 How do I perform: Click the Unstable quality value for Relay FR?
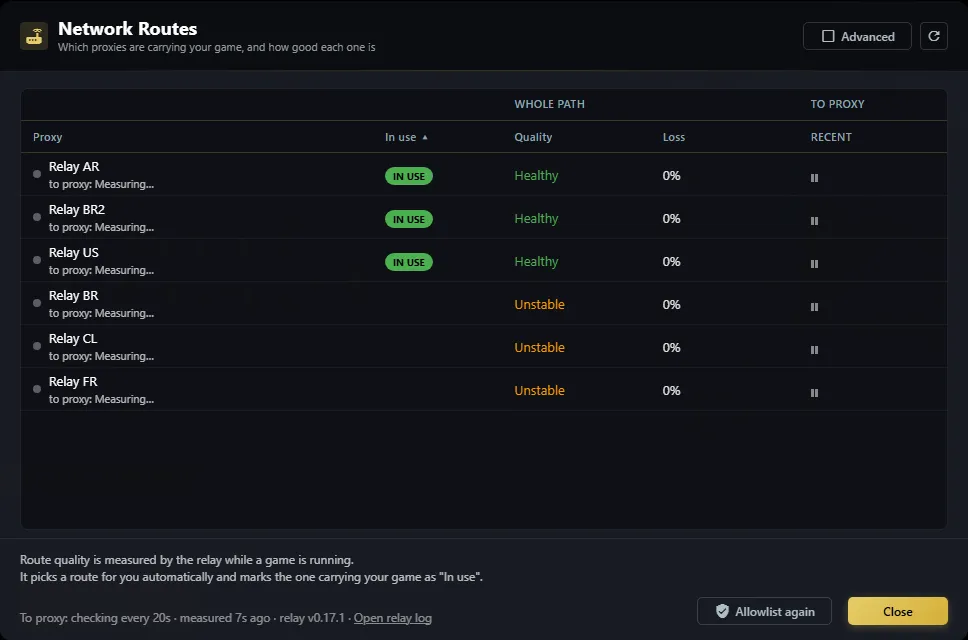point(540,391)
